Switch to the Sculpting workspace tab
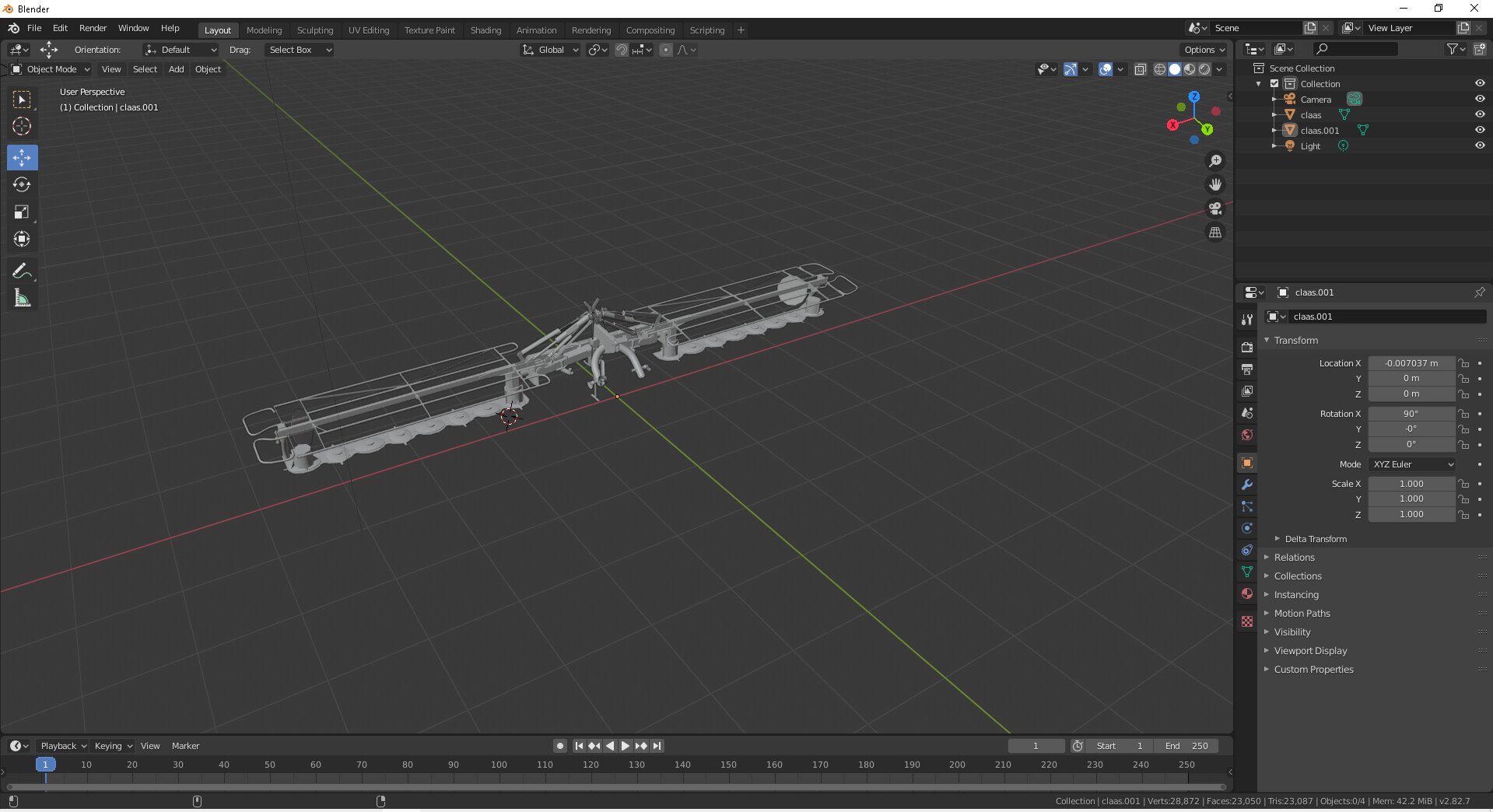 314,30
